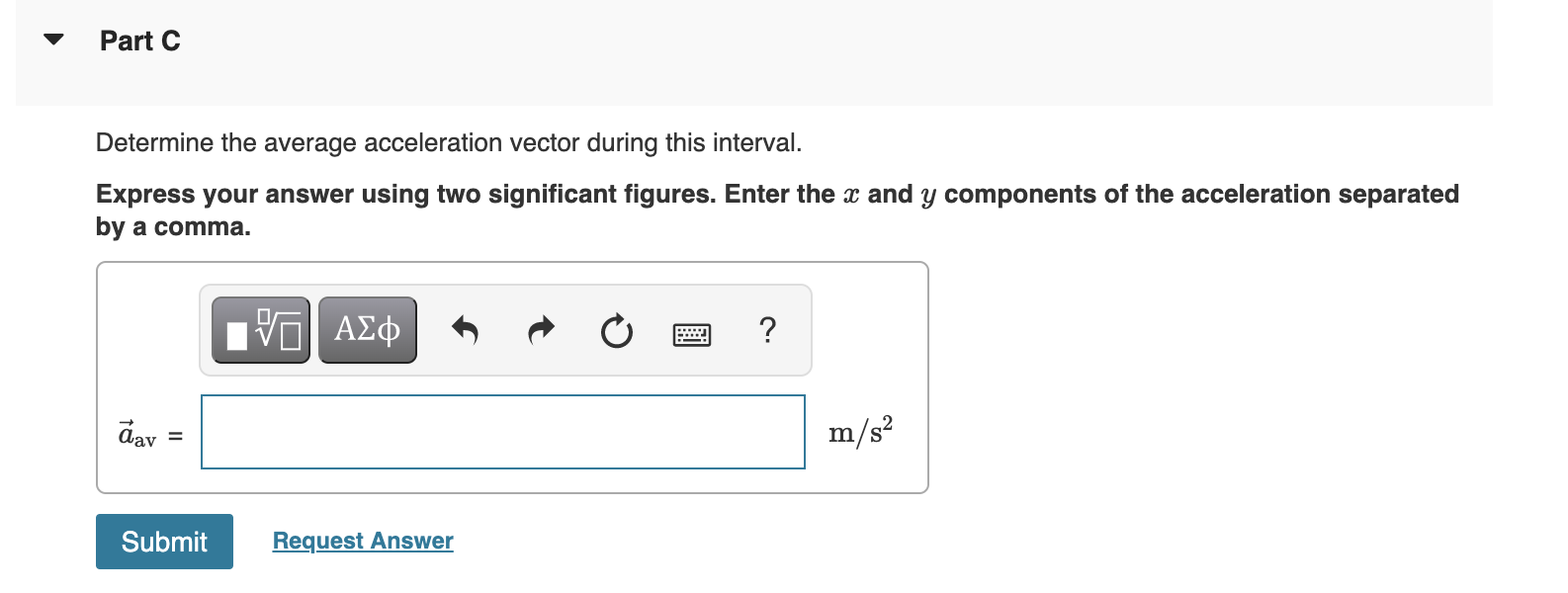Screen dimensions: 1568x593
Task: Click inside the a_av answer input box
Action: point(502,432)
